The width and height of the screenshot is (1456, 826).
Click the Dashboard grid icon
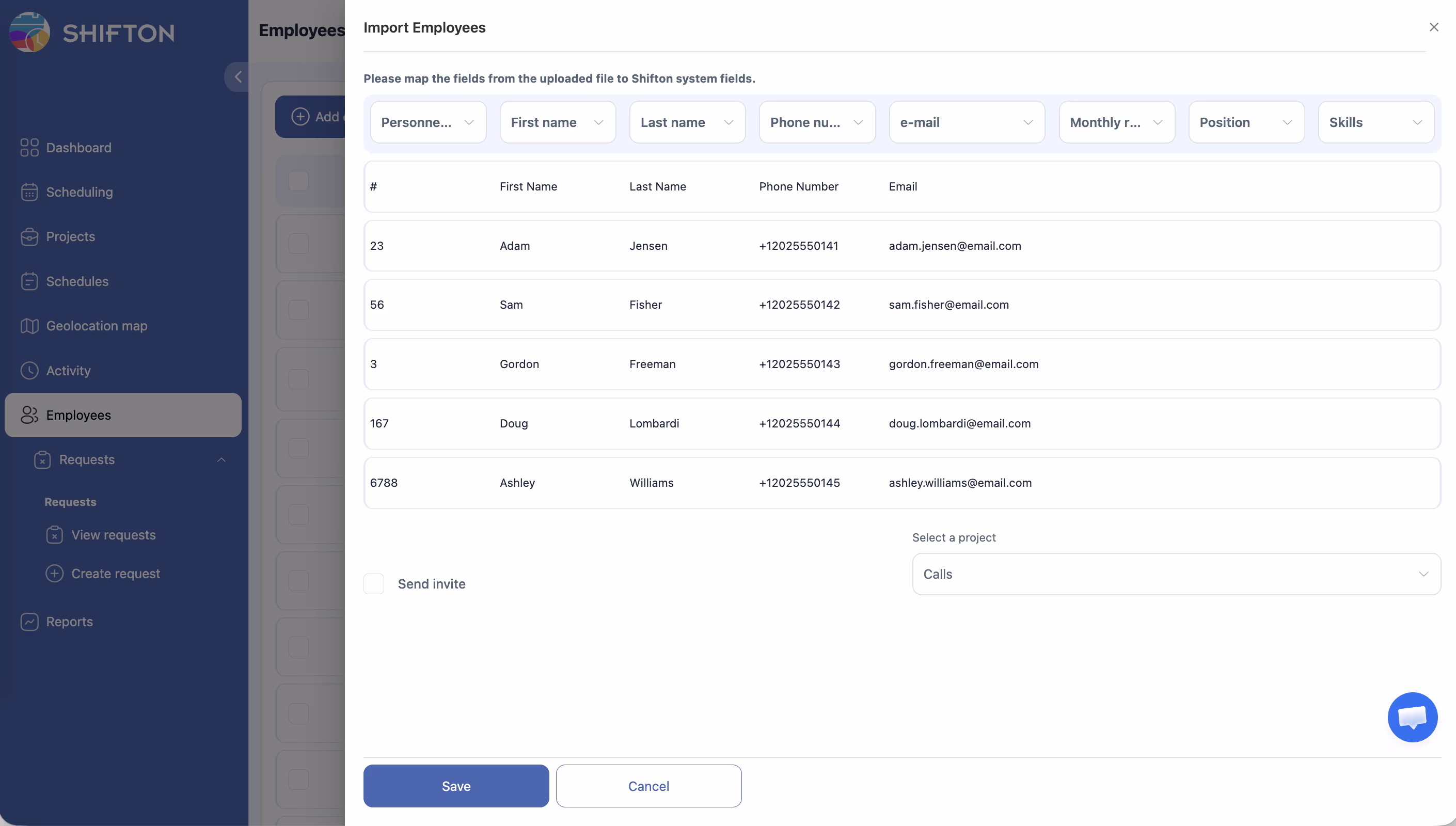point(29,148)
